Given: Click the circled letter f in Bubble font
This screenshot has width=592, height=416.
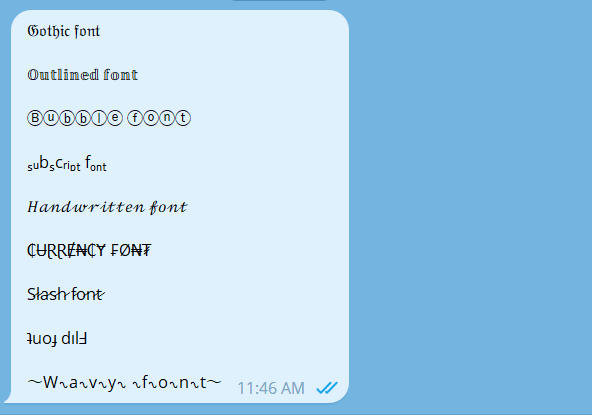Looking at the screenshot, I should [x=135, y=118].
